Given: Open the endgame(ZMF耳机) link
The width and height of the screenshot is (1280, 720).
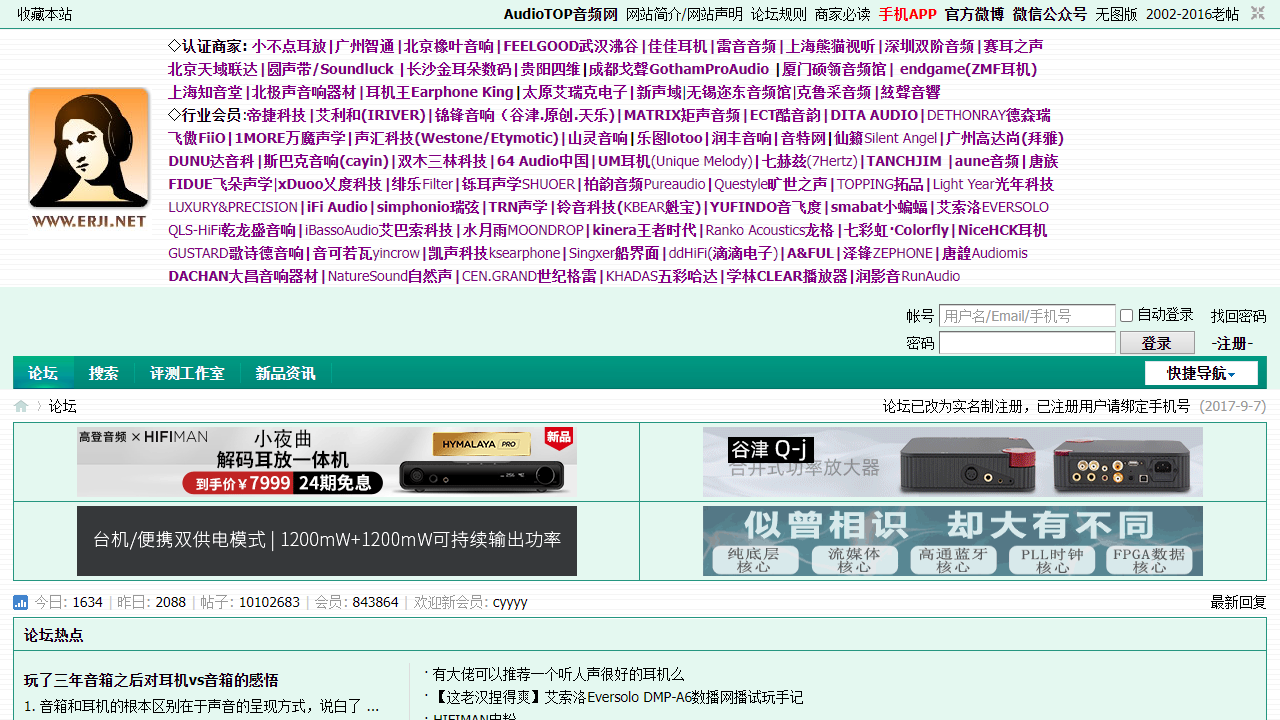Looking at the screenshot, I should pos(968,69).
